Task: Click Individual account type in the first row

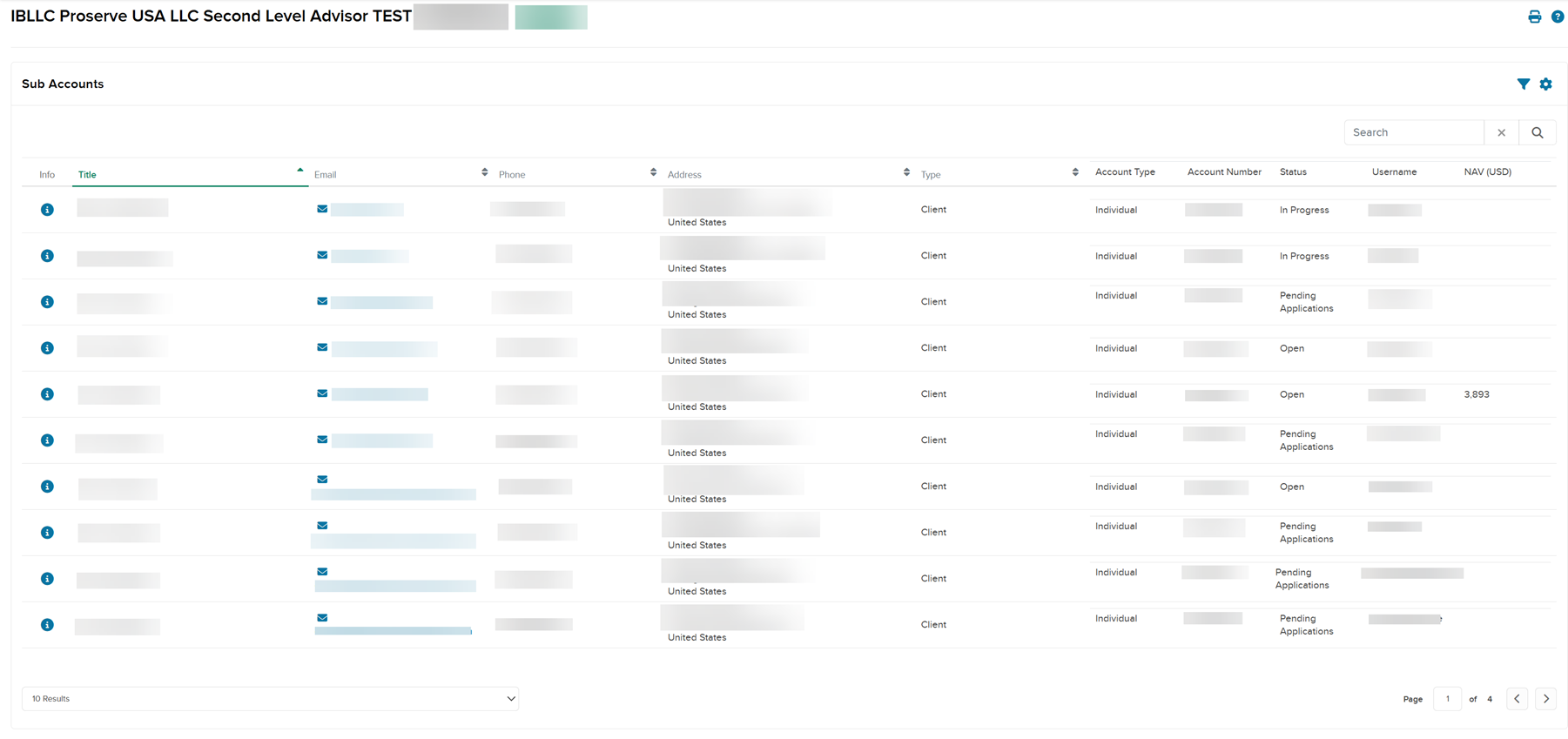Action: pos(1116,210)
